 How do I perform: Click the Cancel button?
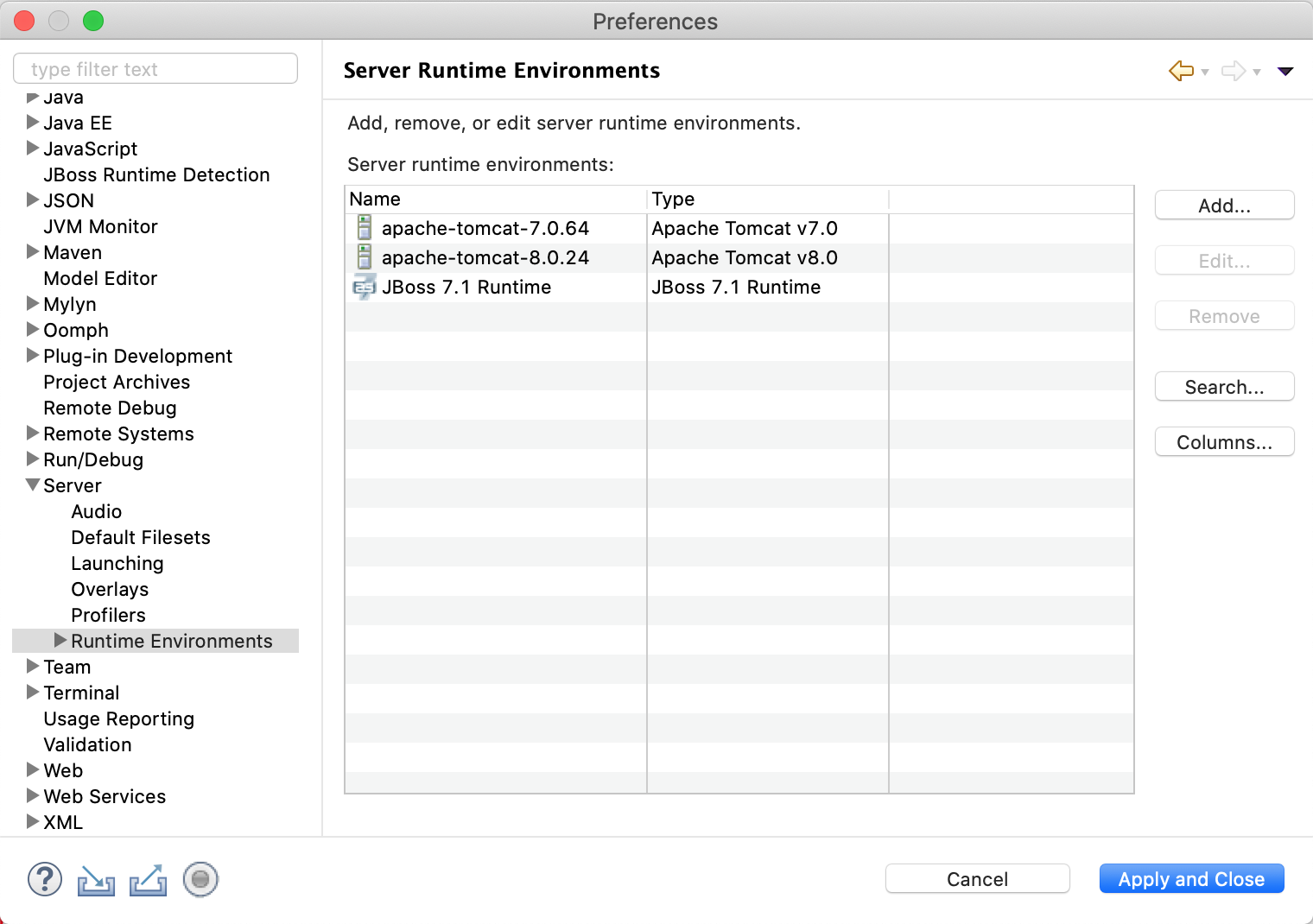977,879
